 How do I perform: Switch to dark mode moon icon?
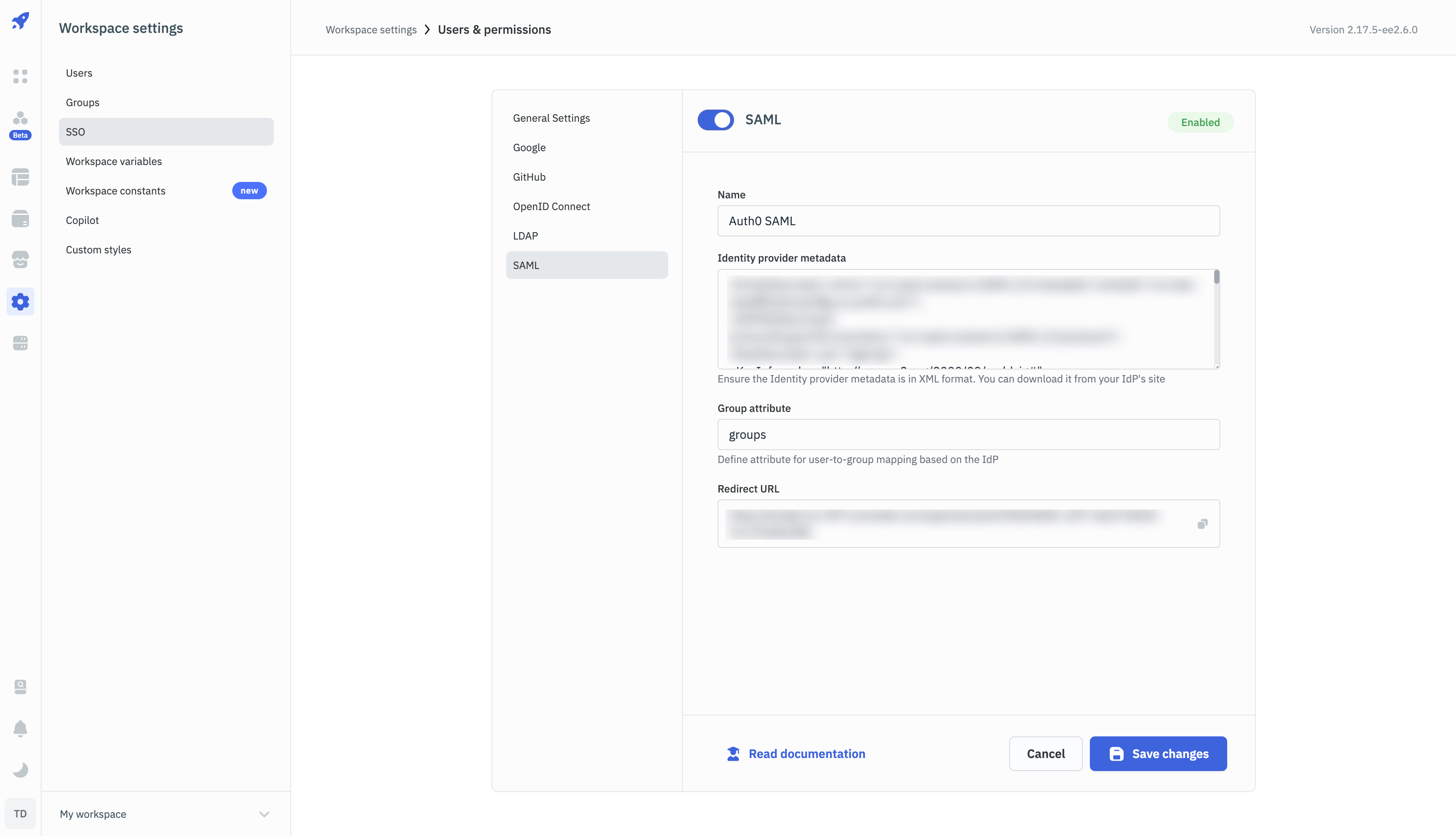tap(20, 770)
